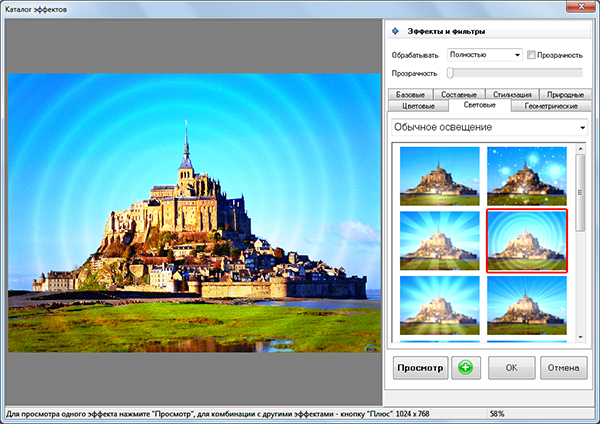Choose the sun rays thumbnail in second row left
This screenshot has height=424, width=600.
(x=438, y=240)
